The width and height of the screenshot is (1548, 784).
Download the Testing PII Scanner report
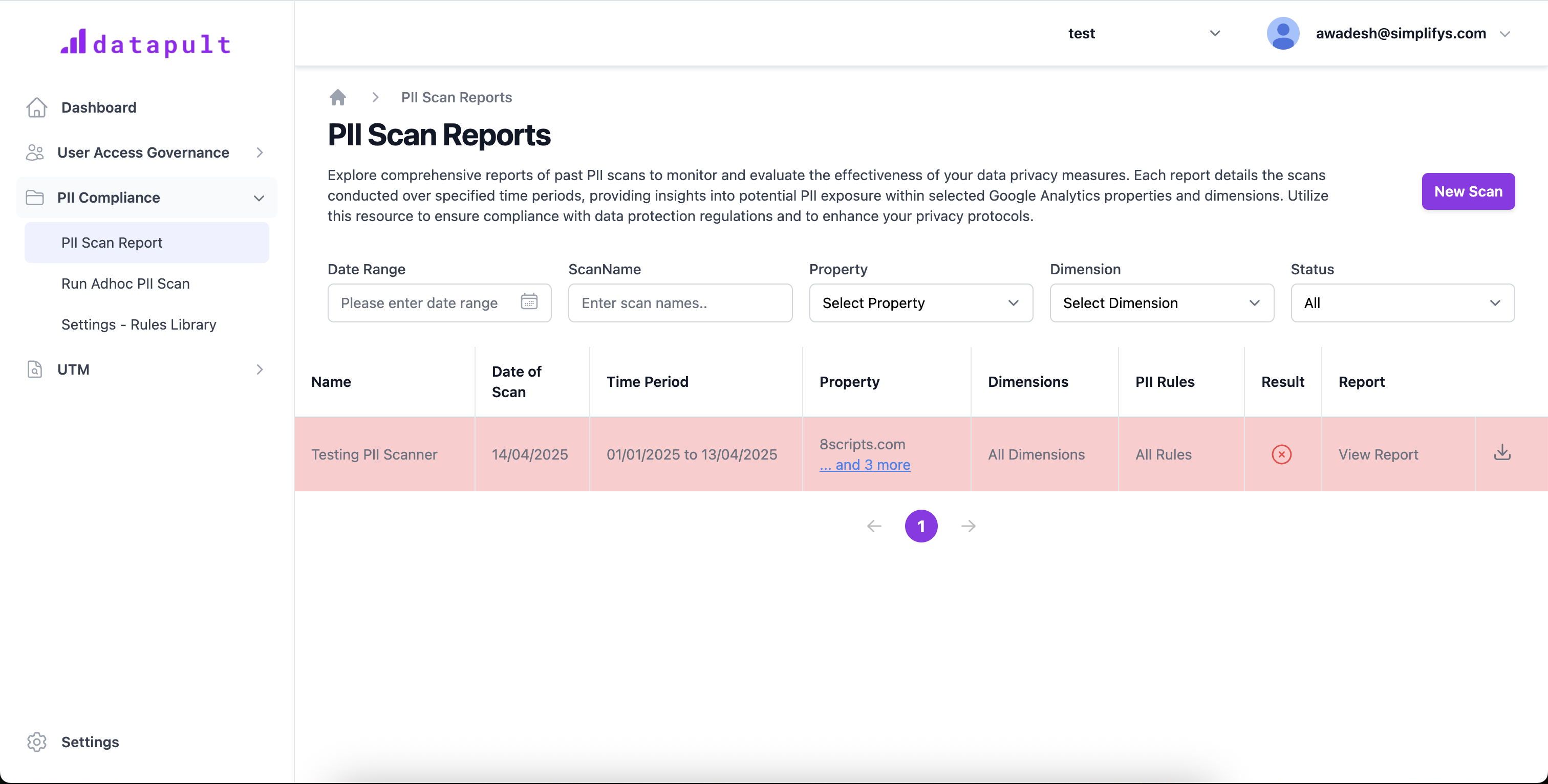(x=1502, y=452)
